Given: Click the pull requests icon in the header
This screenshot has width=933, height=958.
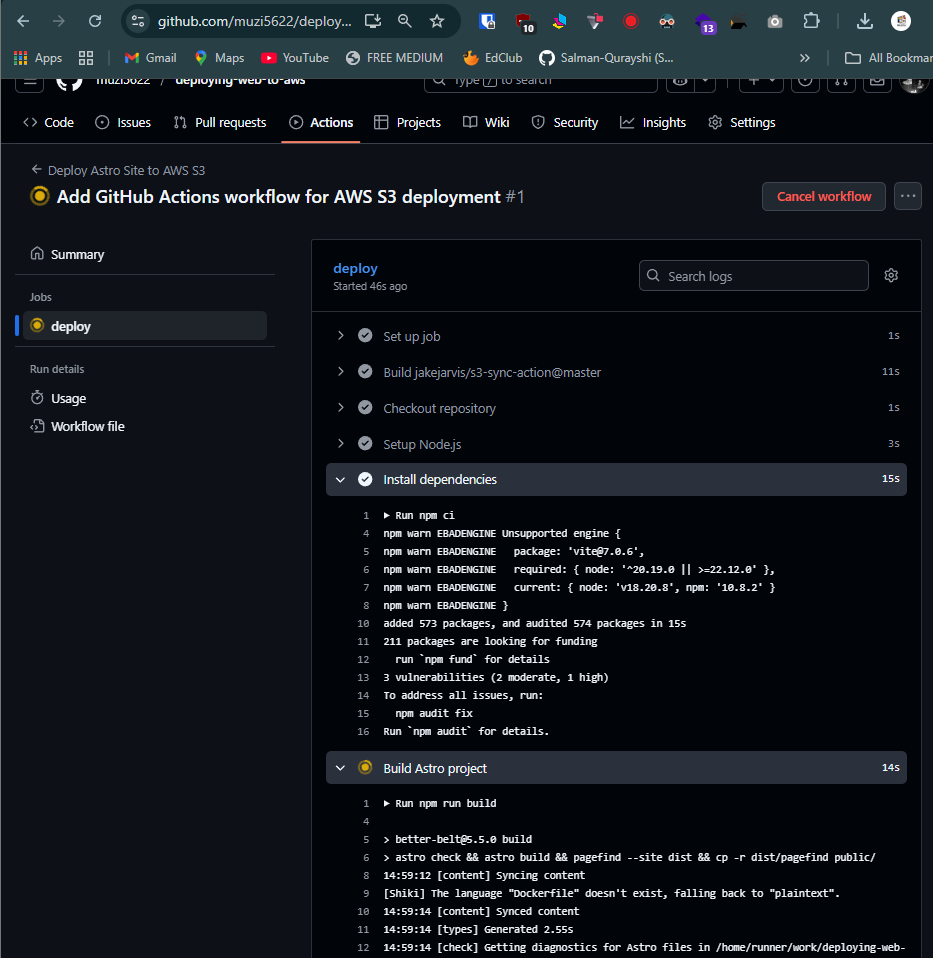Looking at the screenshot, I should [x=841, y=82].
